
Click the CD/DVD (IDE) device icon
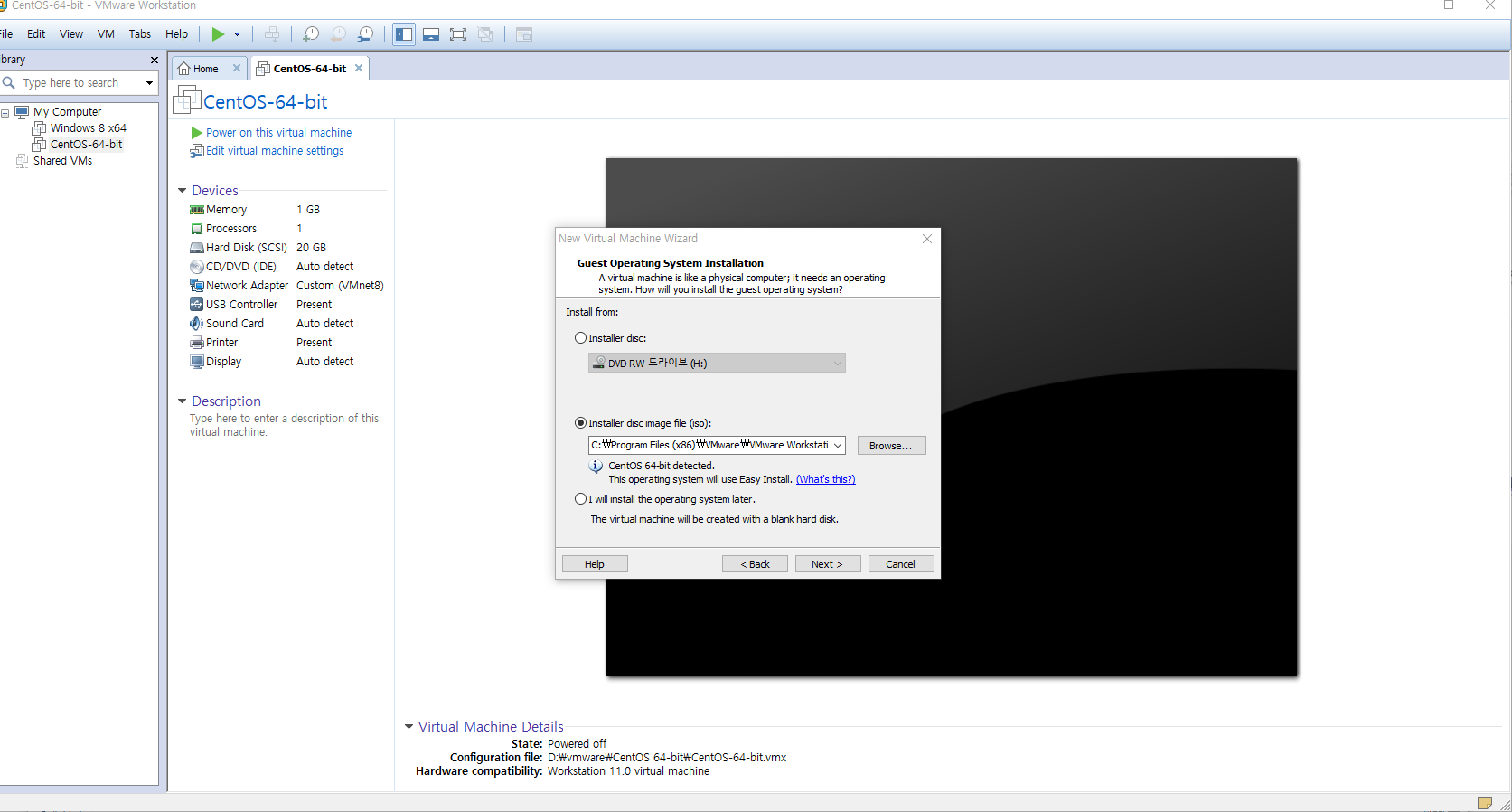[x=197, y=267]
